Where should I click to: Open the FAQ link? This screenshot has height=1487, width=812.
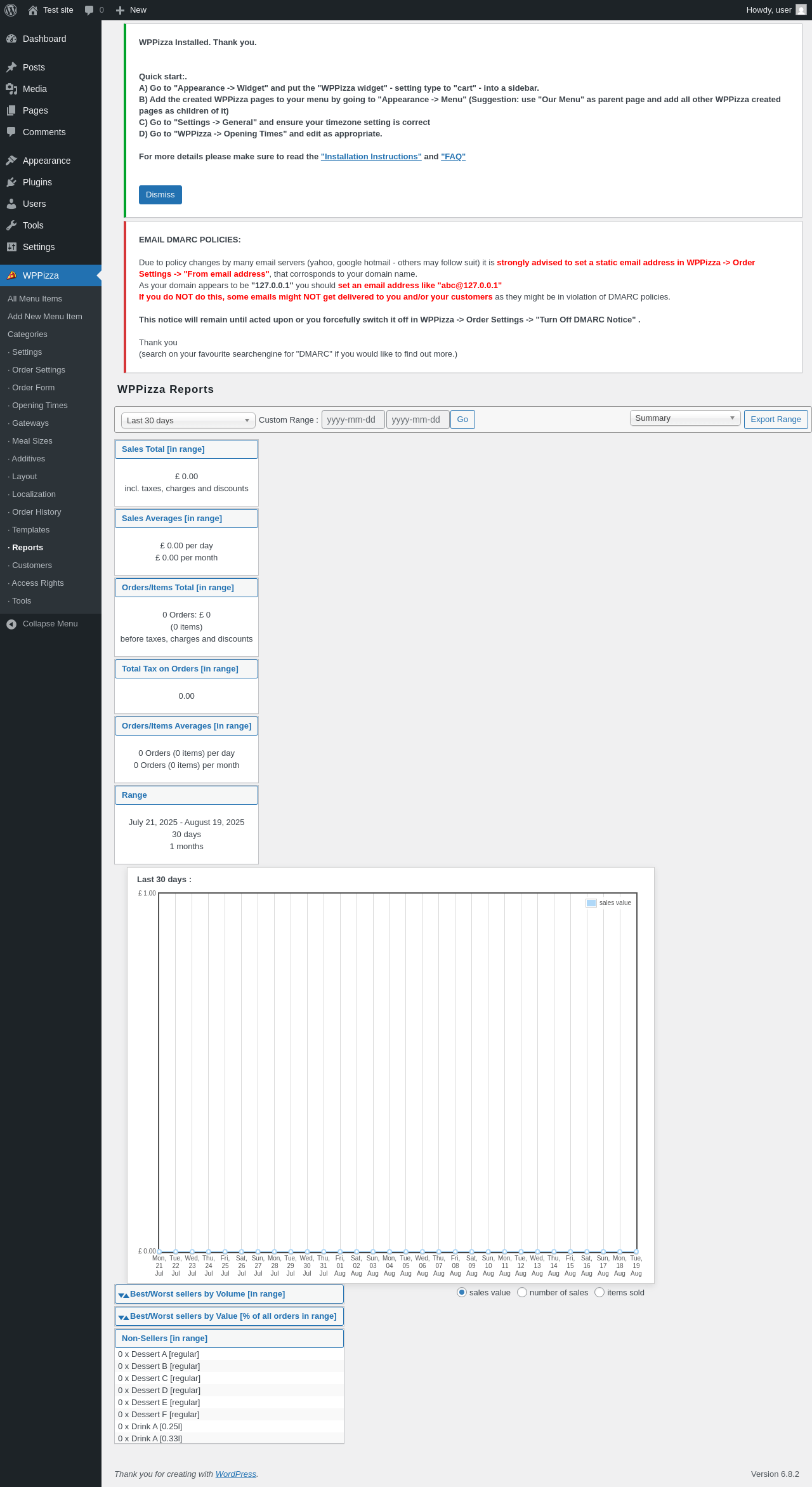(x=453, y=157)
